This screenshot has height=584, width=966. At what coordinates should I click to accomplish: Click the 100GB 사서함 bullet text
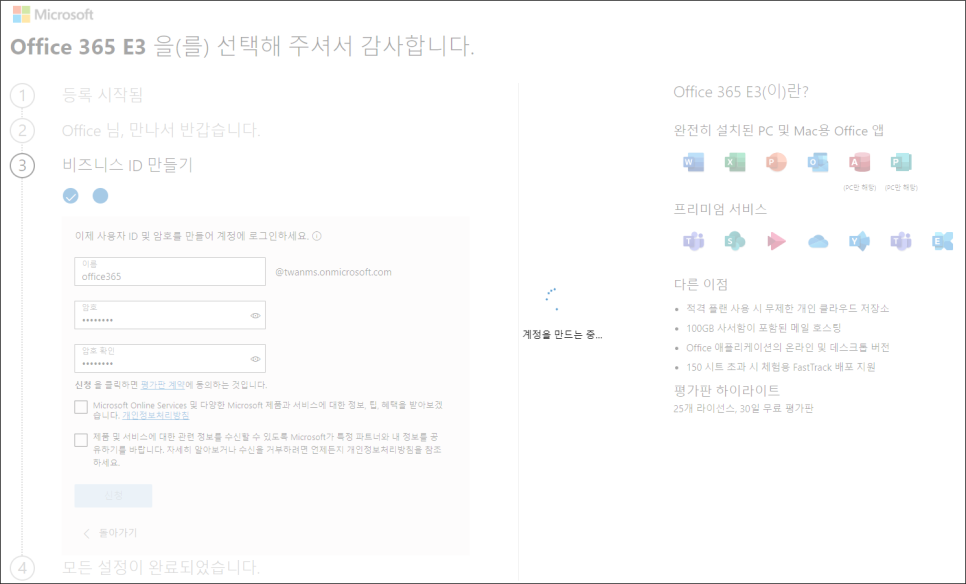click(x=764, y=328)
